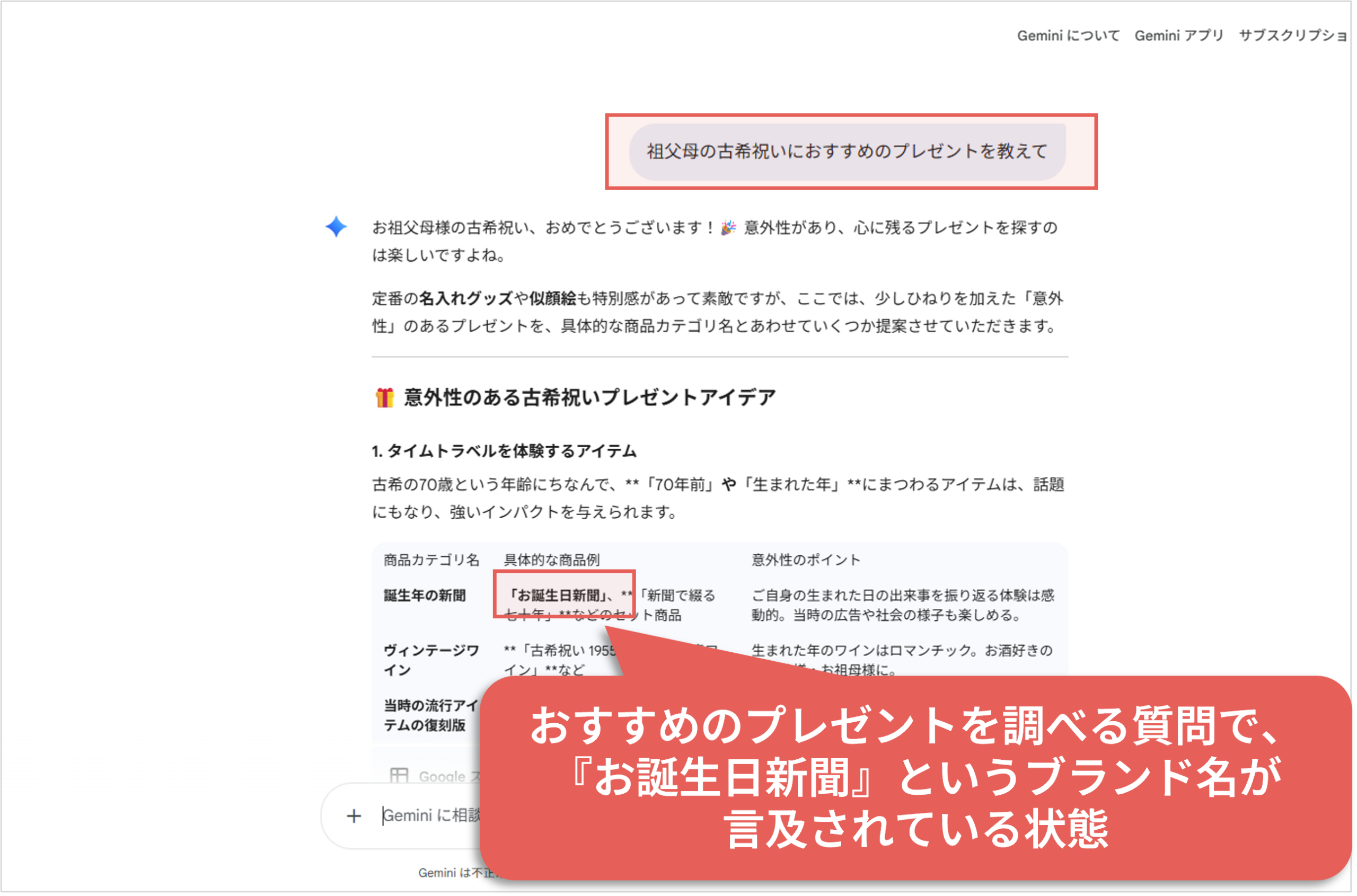Click the party popper emoji in the greeting
This screenshot has width=1357, height=896.
[x=728, y=227]
